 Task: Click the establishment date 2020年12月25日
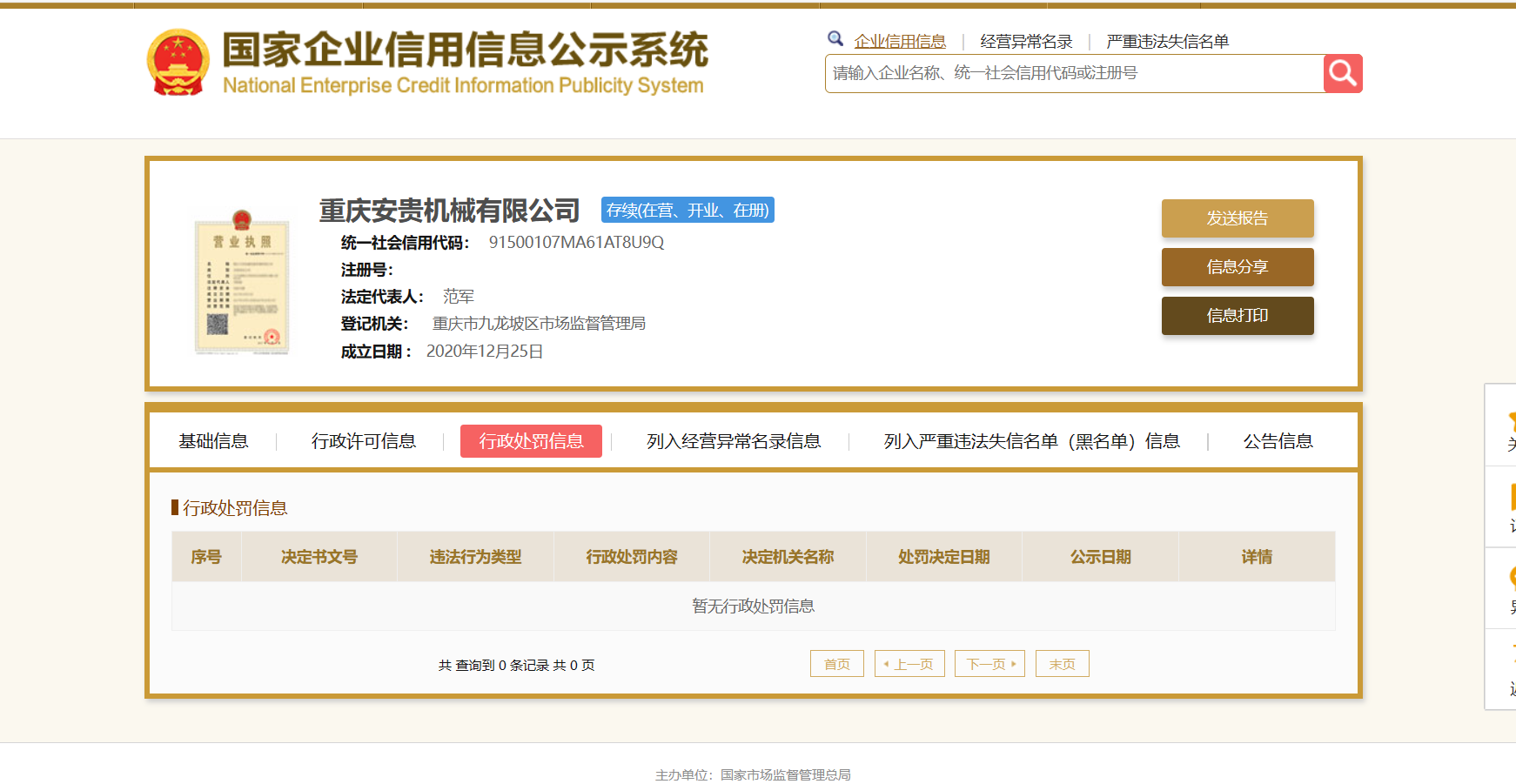point(485,352)
